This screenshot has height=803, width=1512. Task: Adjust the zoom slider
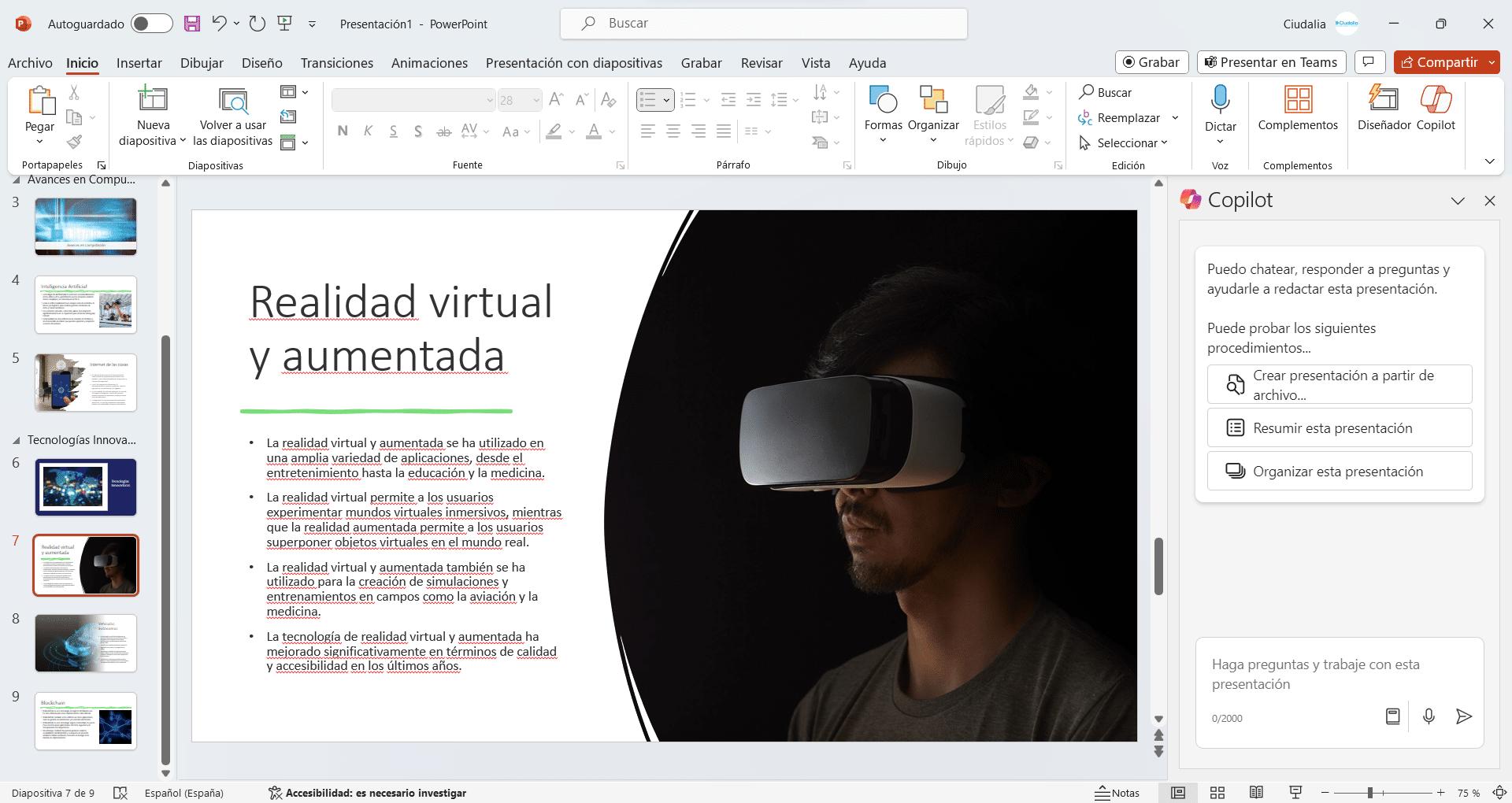click(1370, 793)
